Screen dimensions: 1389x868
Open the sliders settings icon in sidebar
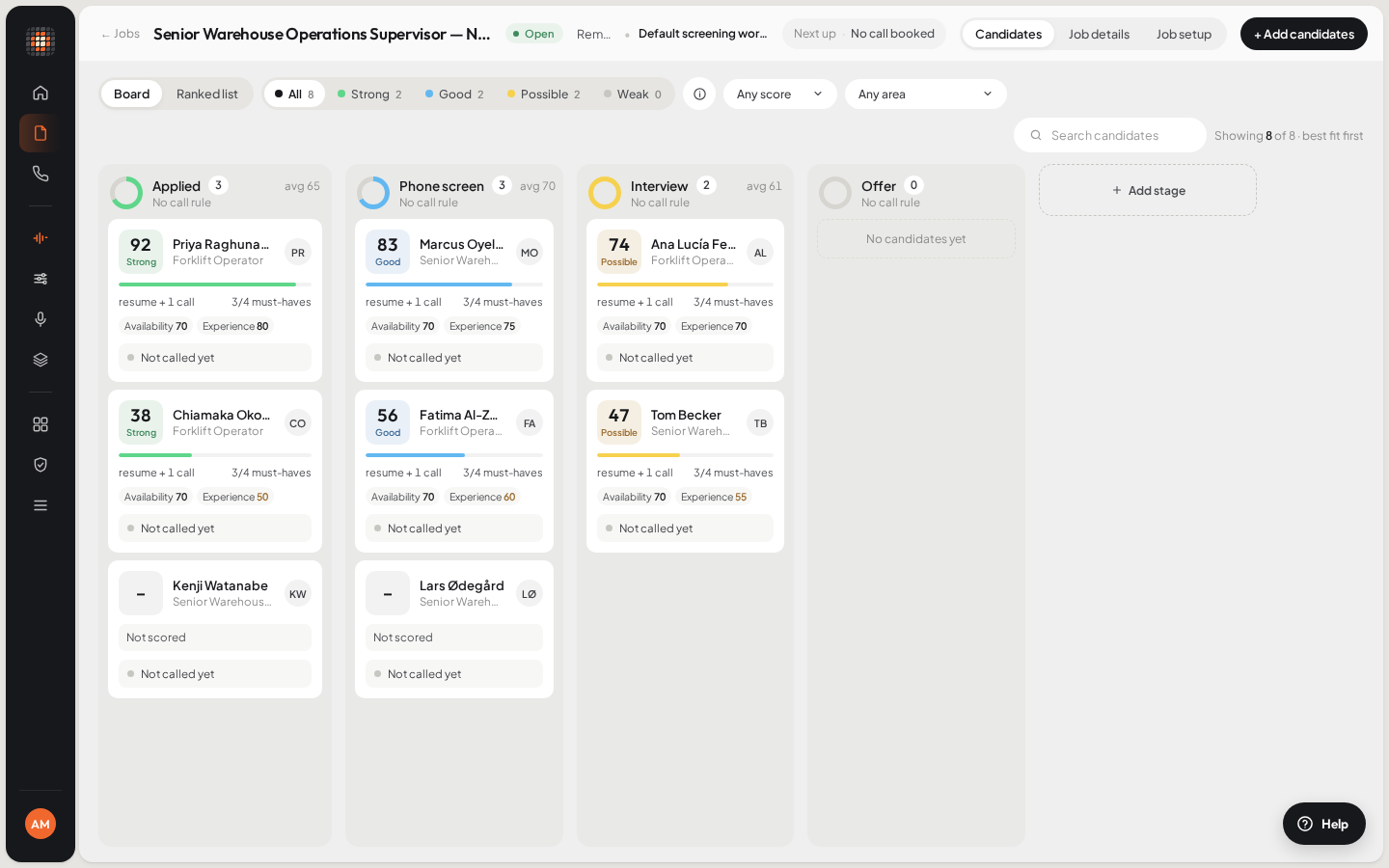point(41,279)
